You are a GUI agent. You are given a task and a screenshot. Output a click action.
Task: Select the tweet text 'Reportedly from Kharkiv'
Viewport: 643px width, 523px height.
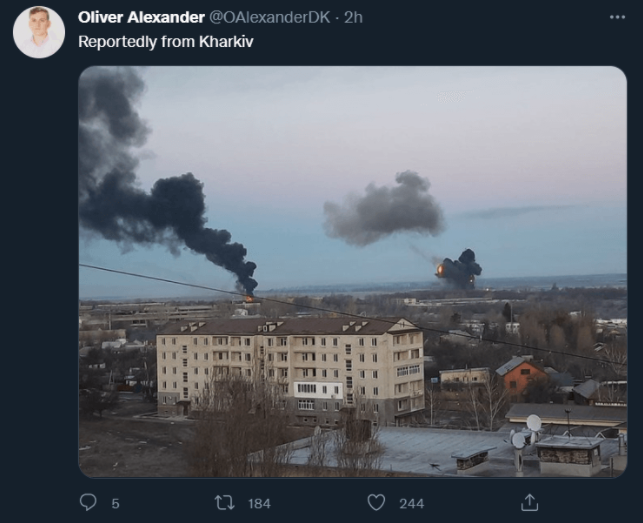[166, 42]
